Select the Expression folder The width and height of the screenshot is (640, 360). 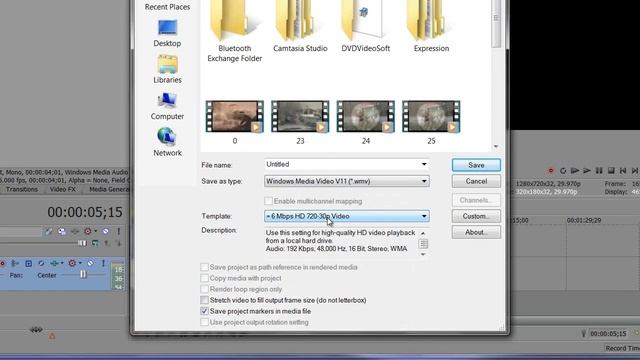pyautogui.click(x=431, y=28)
